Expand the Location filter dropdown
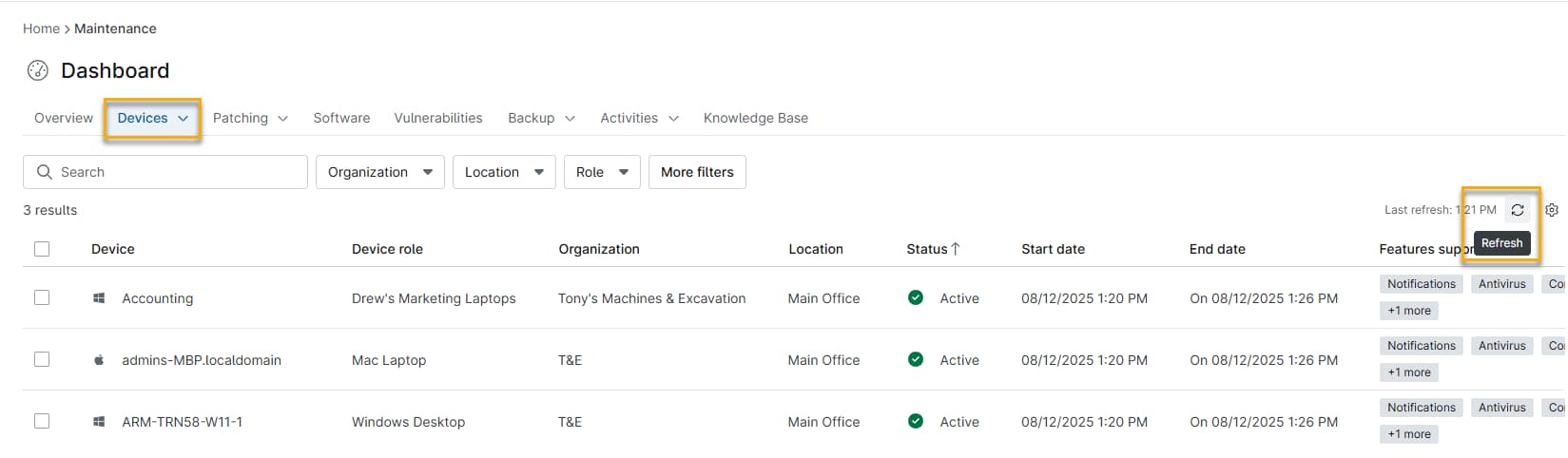Screen dimensions: 1568x458 504,172
